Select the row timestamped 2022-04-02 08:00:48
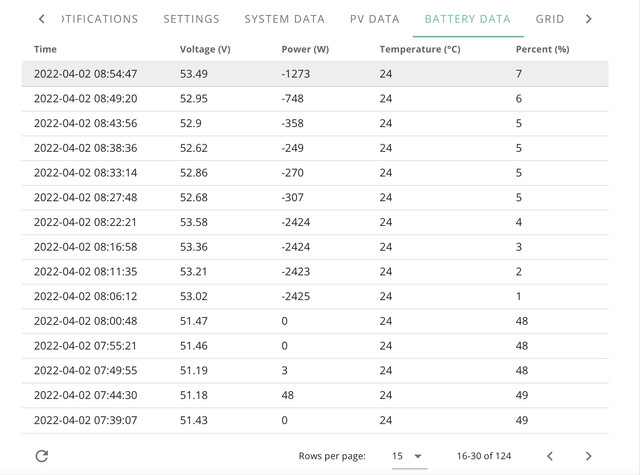This screenshot has height=475, width=640. [315, 321]
